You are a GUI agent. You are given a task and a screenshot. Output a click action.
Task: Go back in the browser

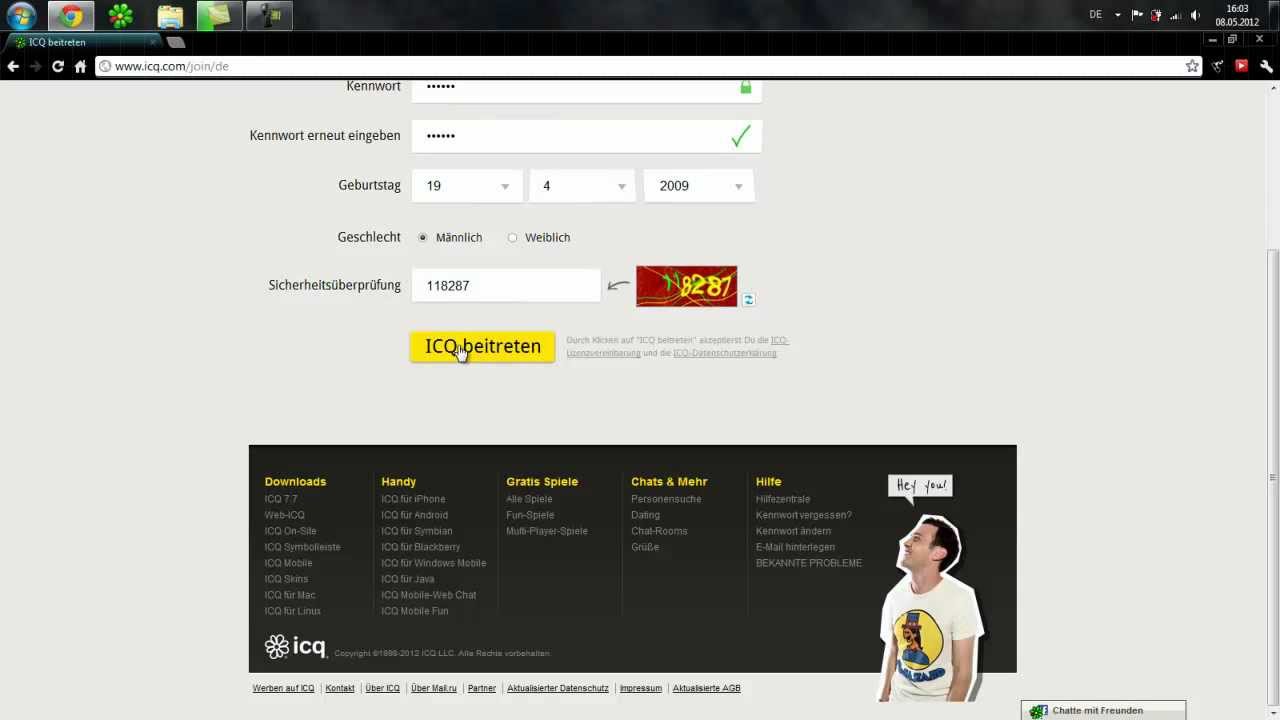13,66
